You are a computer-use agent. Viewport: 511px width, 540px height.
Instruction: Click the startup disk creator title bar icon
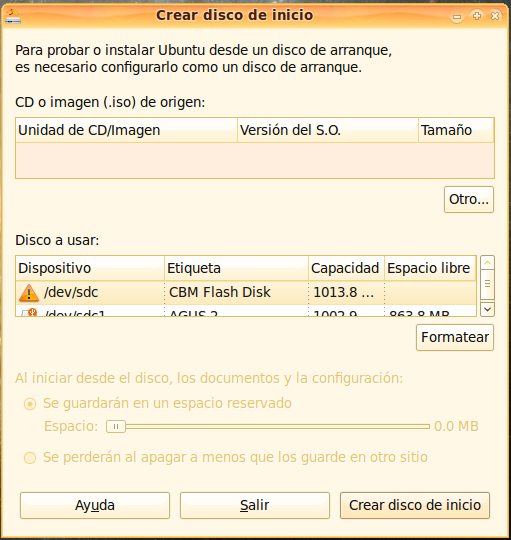[x=13, y=16]
